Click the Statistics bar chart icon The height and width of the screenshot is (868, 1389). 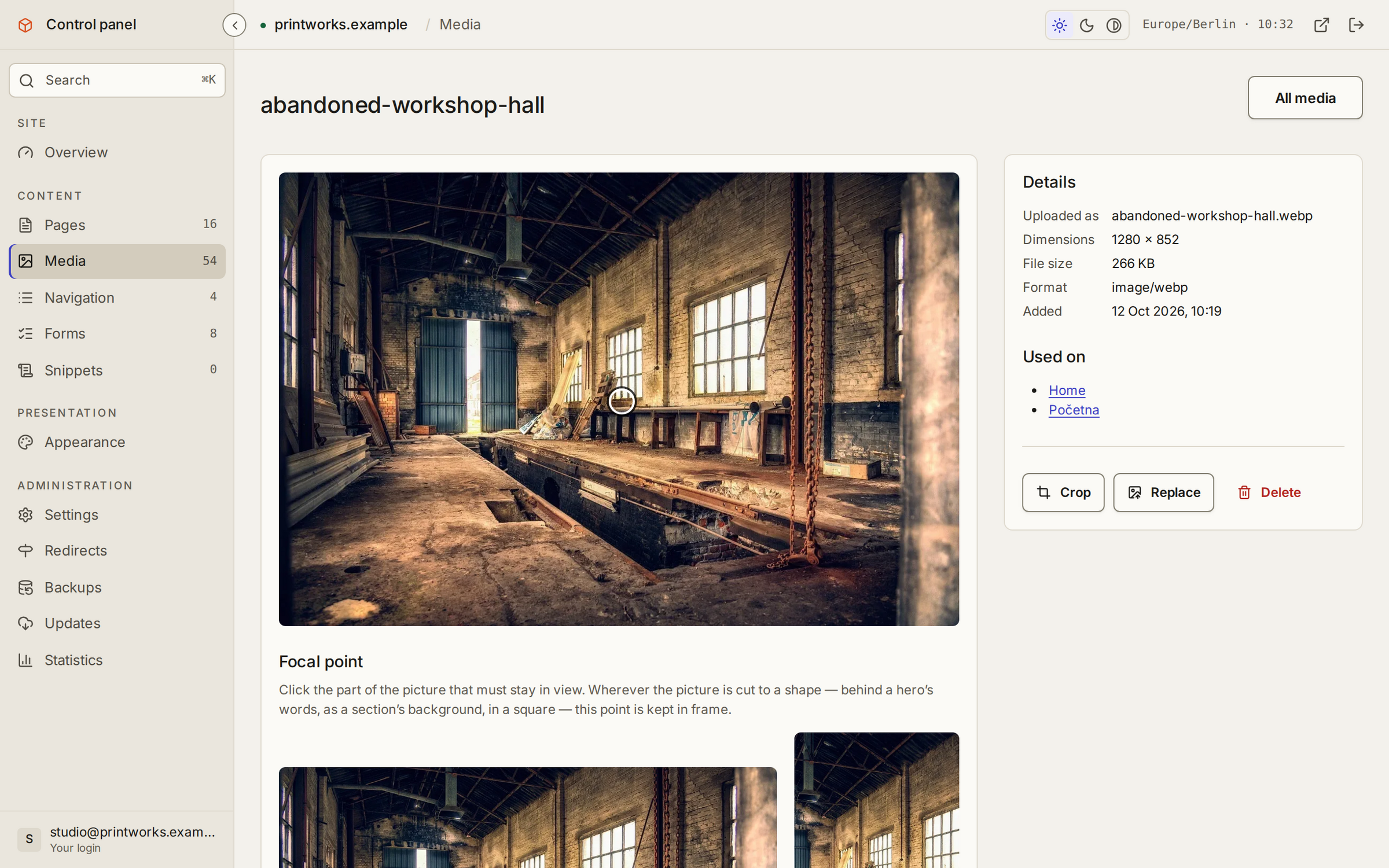25,660
